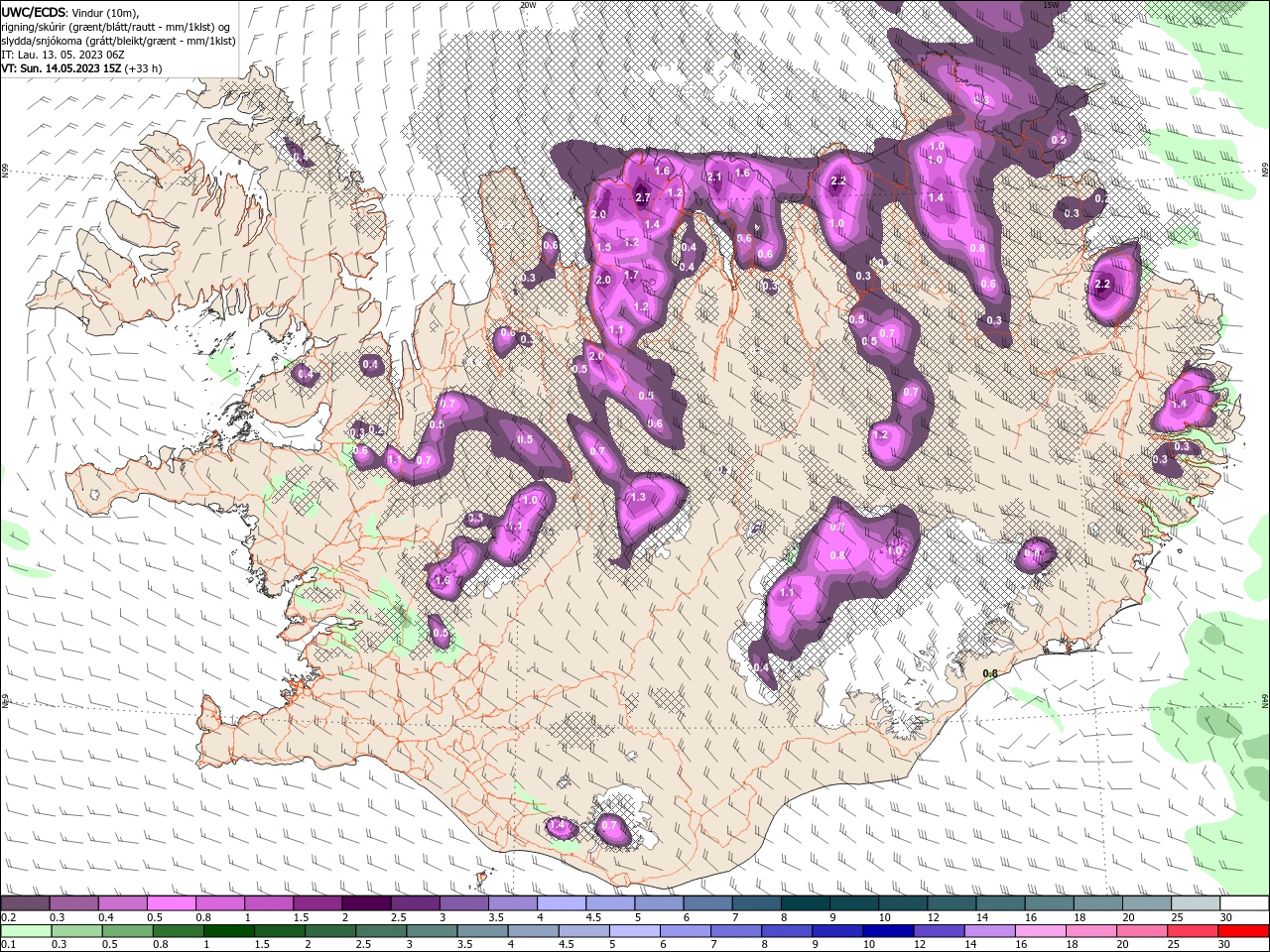Click the 'IT: Lau. 13. 05. 2023 06Z' line
Image resolution: width=1270 pixels, height=952 pixels.
click(62, 55)
